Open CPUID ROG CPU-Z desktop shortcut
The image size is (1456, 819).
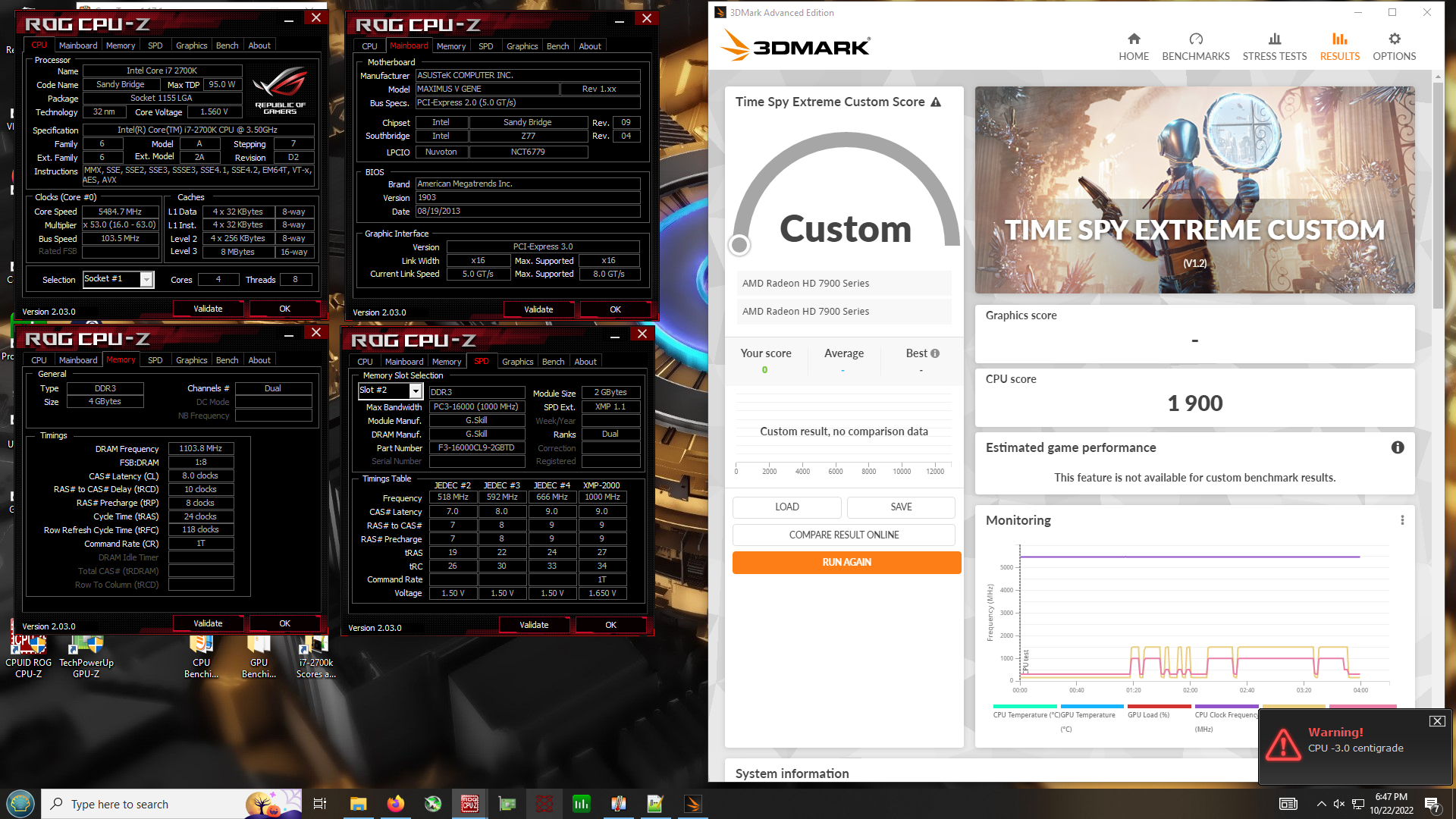tap(29, 656)
